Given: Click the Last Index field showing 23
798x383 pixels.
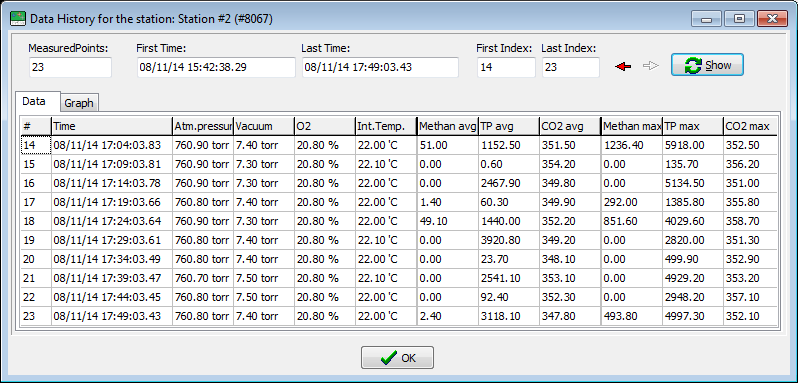Looking at the screenshot, I should coord(571,67).
